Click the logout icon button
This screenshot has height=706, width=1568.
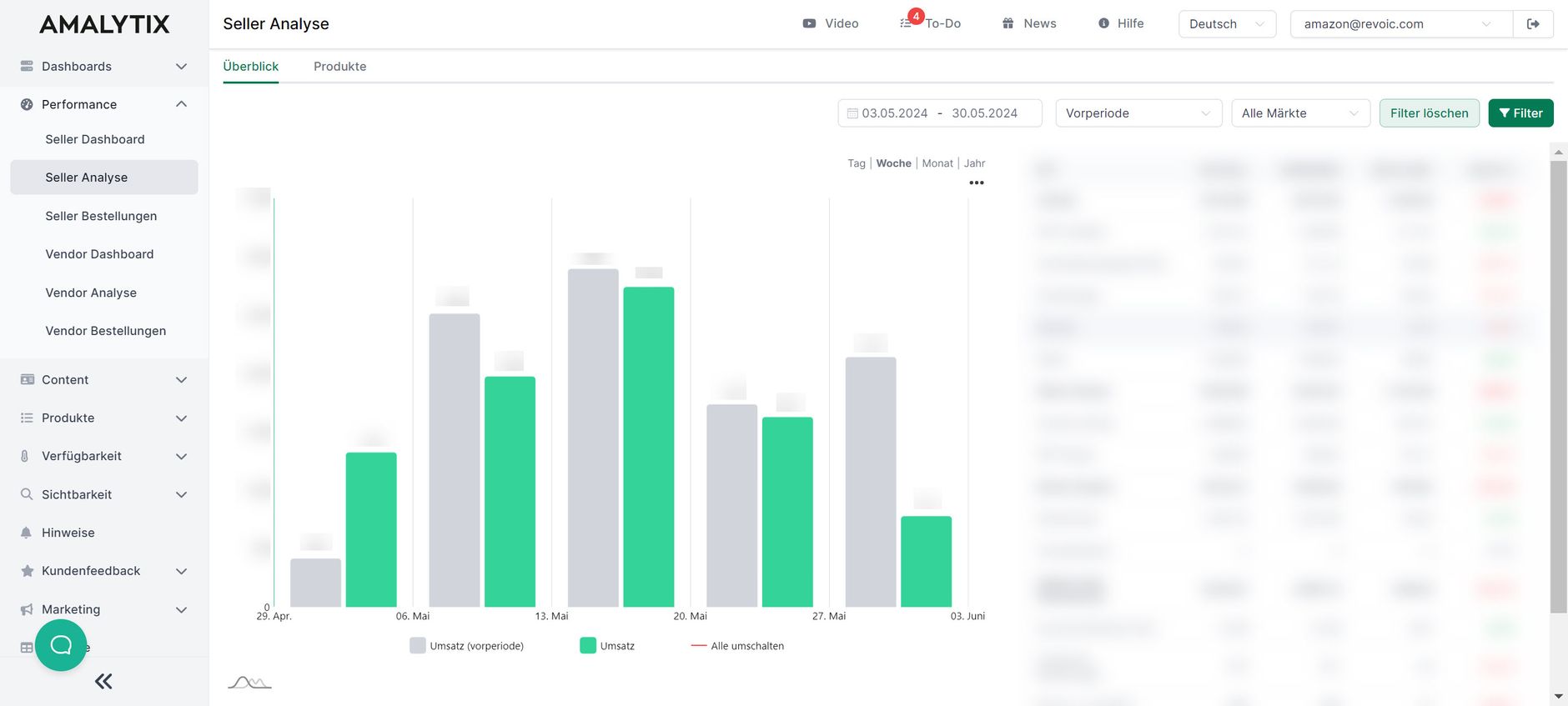click(x=1533, y=24)
